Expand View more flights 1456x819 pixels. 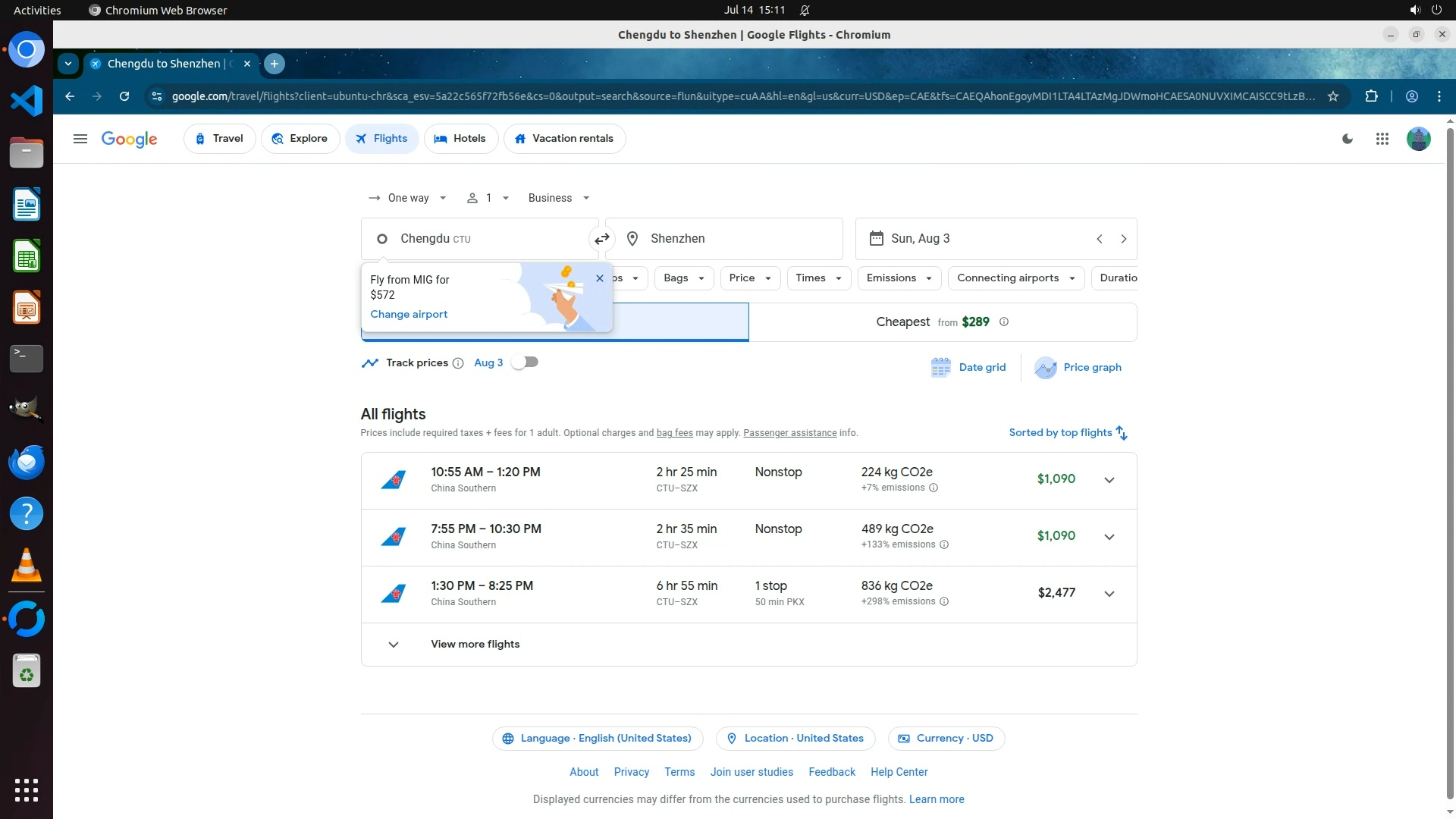tap(475, 645)
